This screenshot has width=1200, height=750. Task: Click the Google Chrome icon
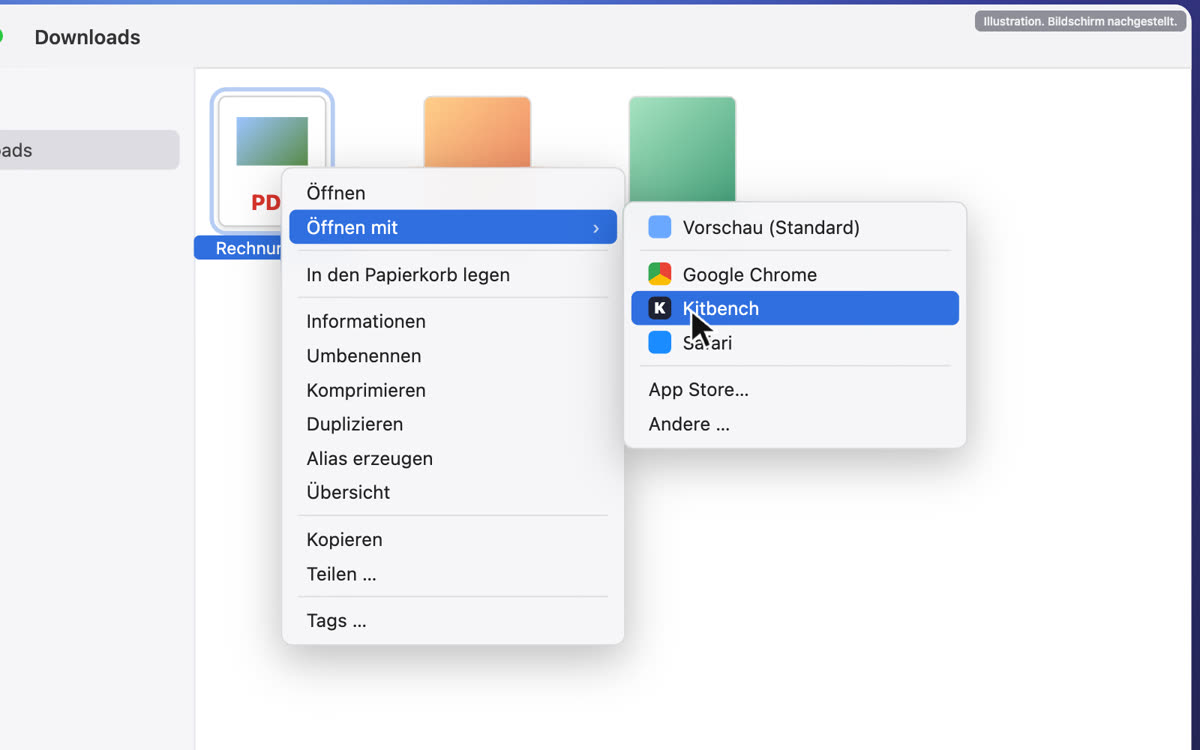coord(660,274)
